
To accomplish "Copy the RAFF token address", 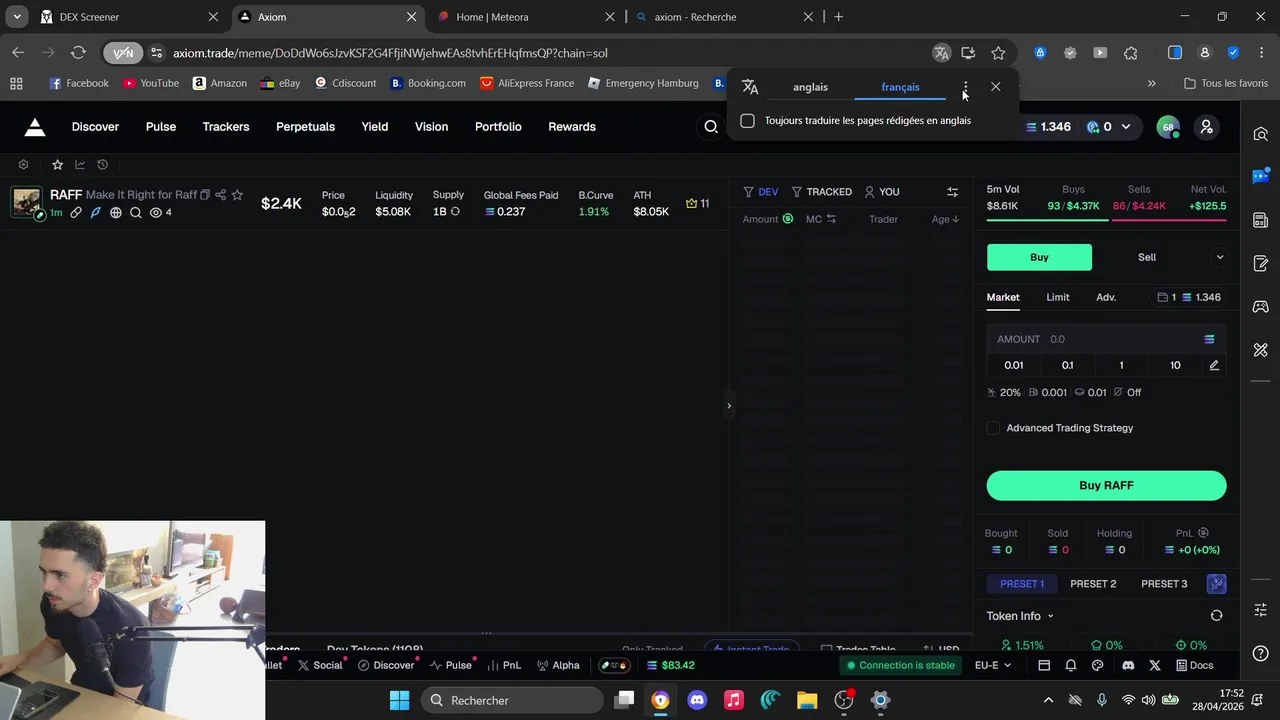I will [x=205, y=195].
